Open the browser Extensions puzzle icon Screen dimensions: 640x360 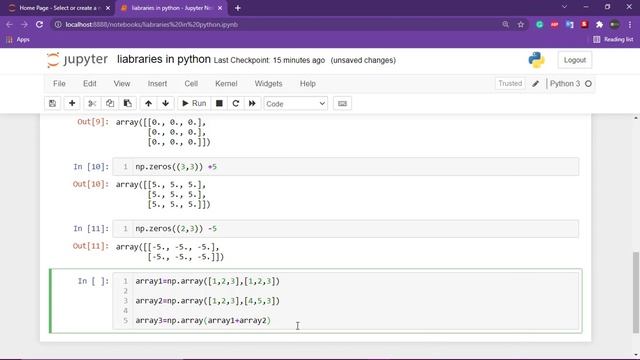(599, 24)
